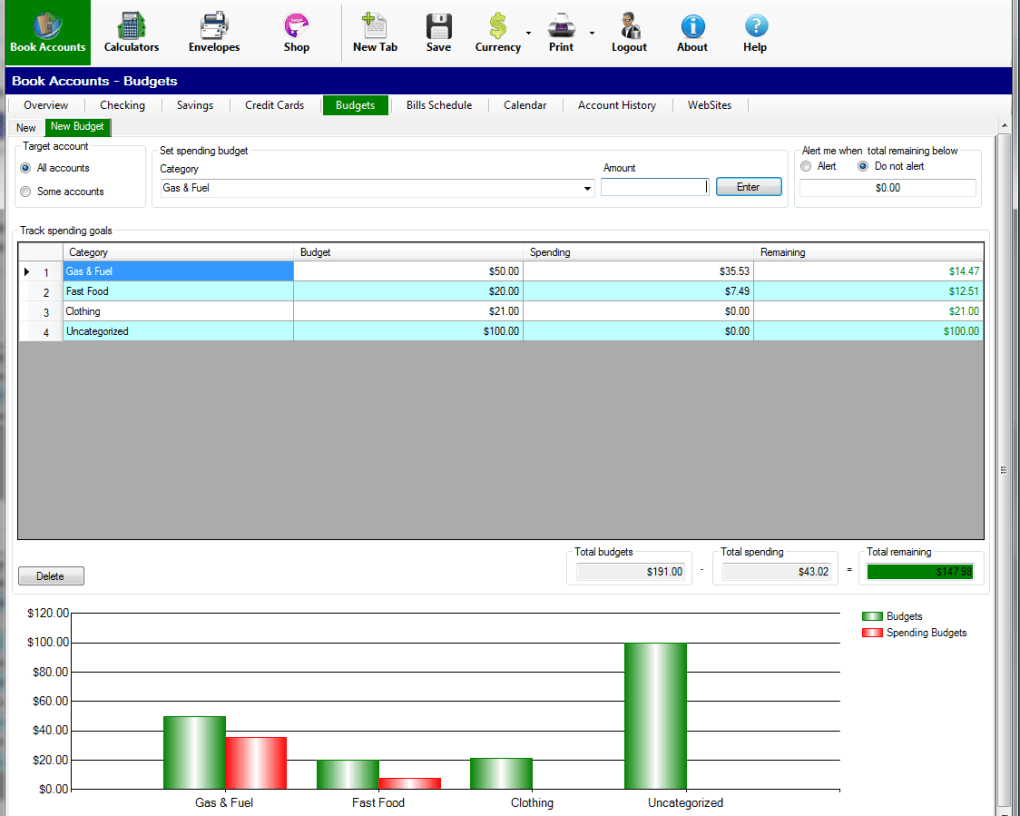Screen dimensions: 1020x816
Task: Click the Currency dollar icon
Action: pos(497,32)
